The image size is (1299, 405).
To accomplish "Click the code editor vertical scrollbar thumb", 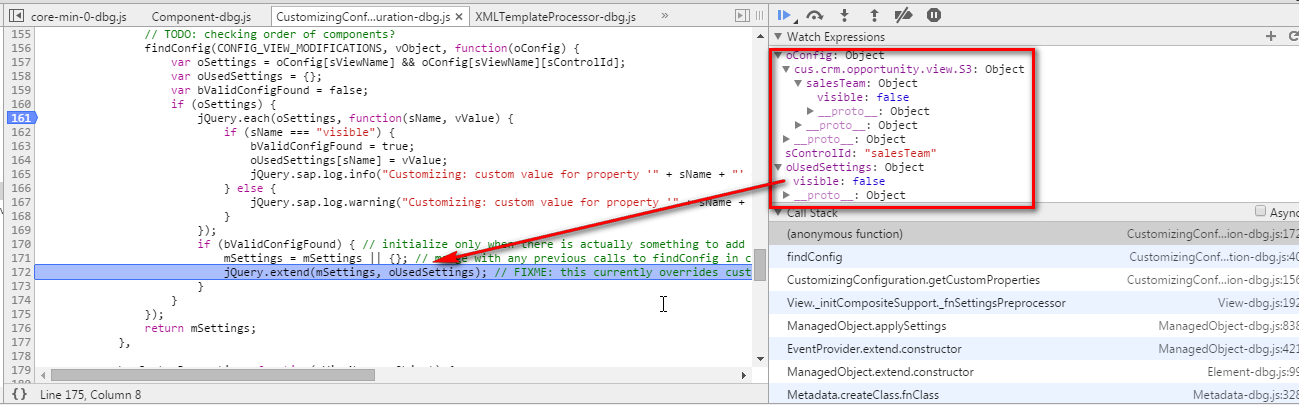I will click(760, 265).
